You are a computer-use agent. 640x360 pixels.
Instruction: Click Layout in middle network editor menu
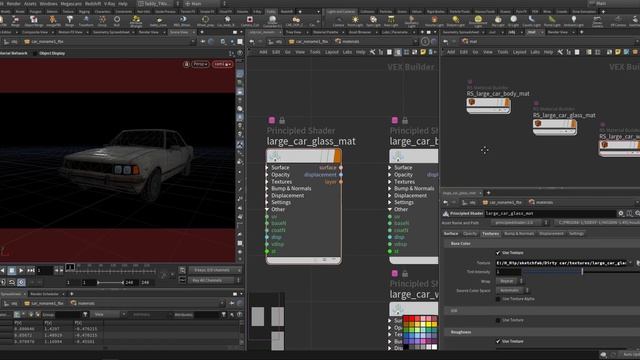(x=332, y=52)
